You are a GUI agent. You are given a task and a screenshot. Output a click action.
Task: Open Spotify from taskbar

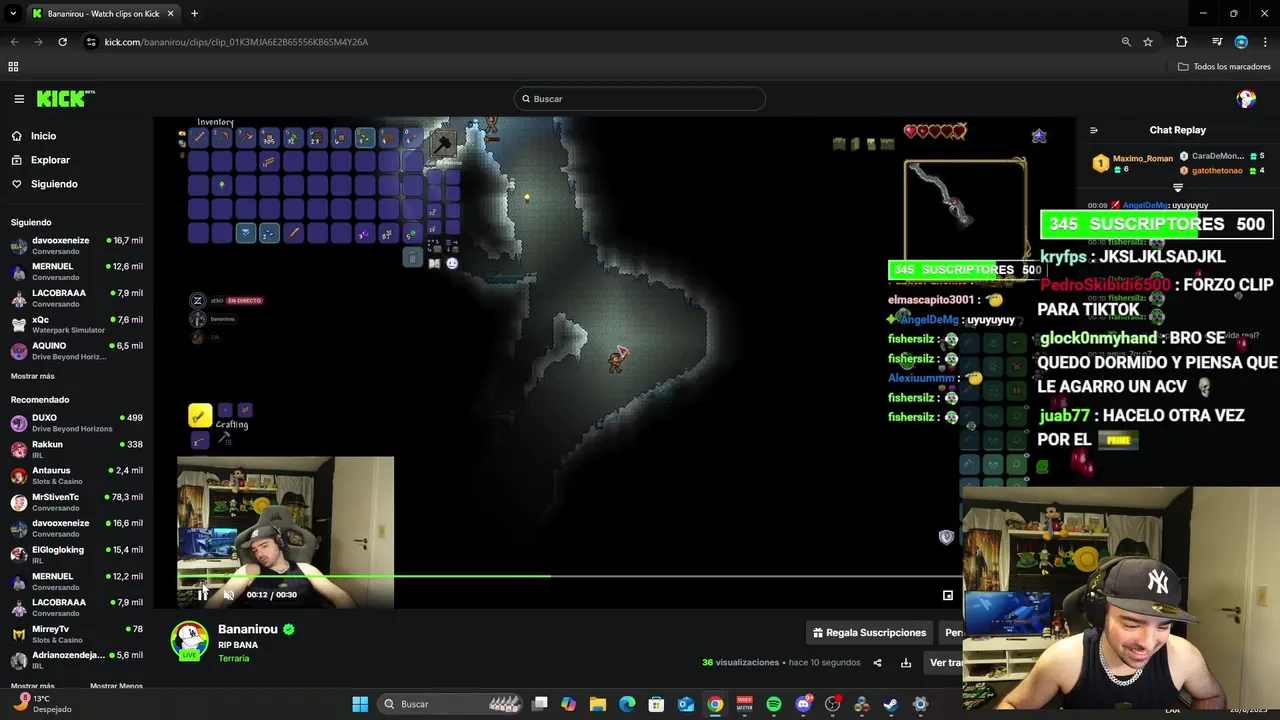(773, 704)
